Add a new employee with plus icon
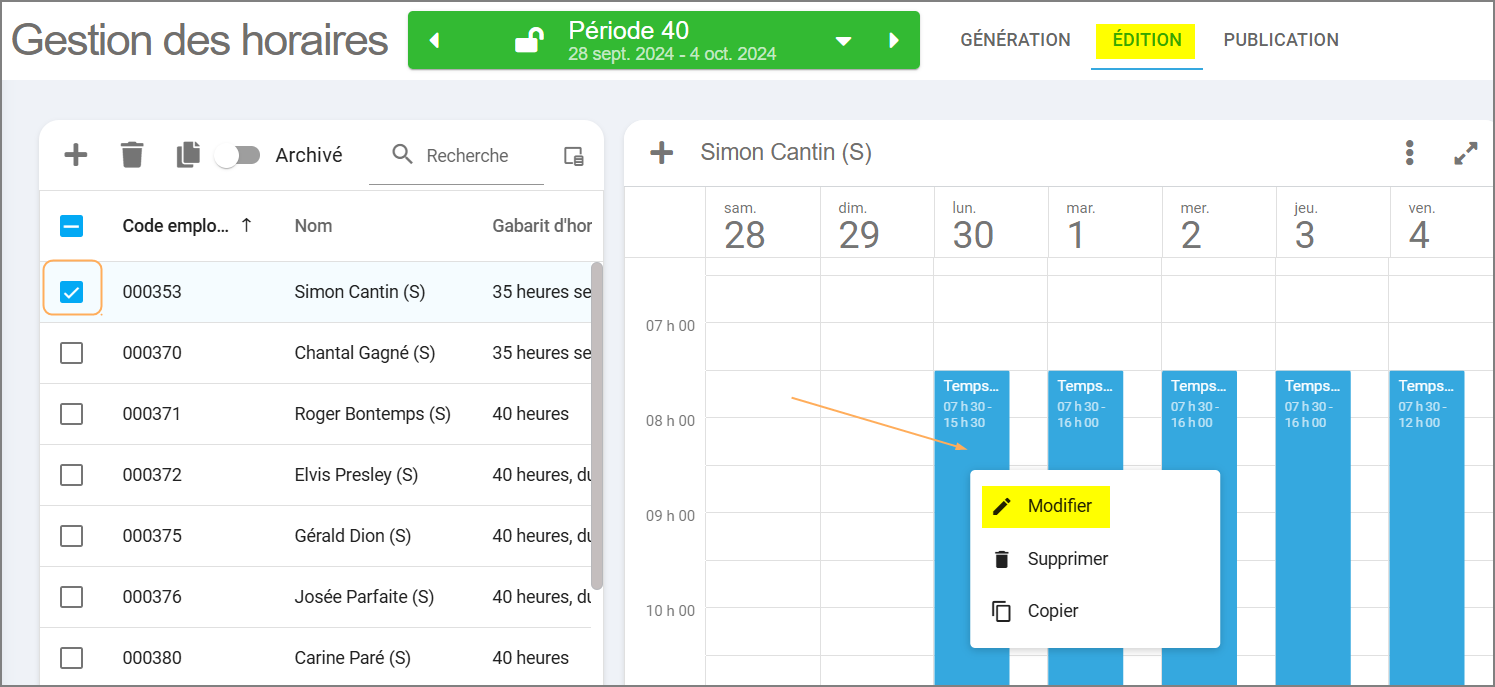1495x687 pixels. coord(76,155)
